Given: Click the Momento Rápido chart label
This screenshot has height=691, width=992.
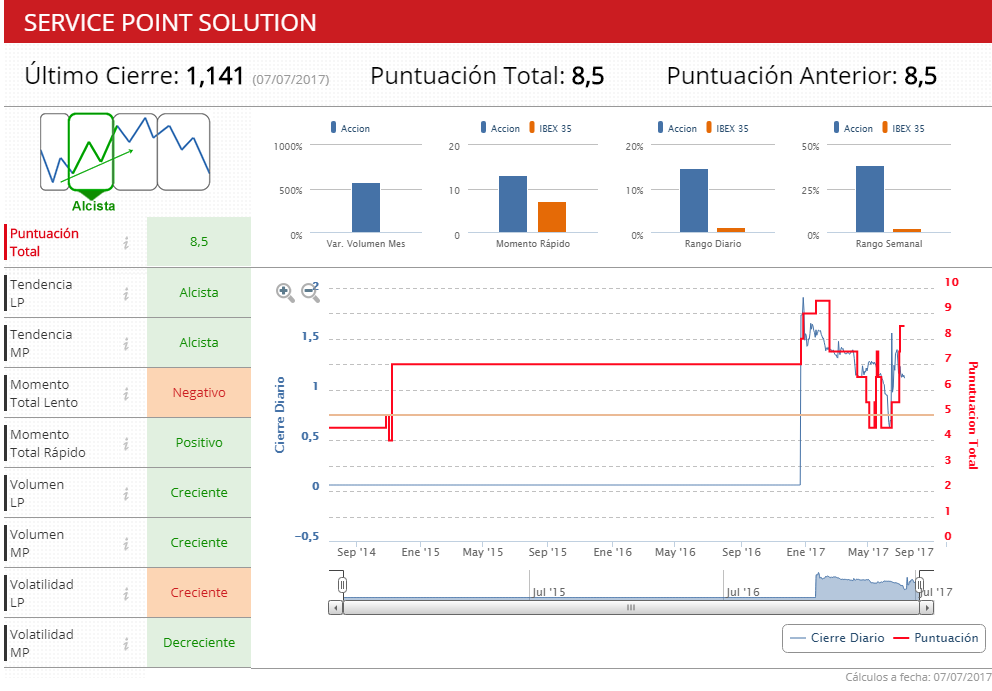Looking at the screenshot, I should pos(533,244).
